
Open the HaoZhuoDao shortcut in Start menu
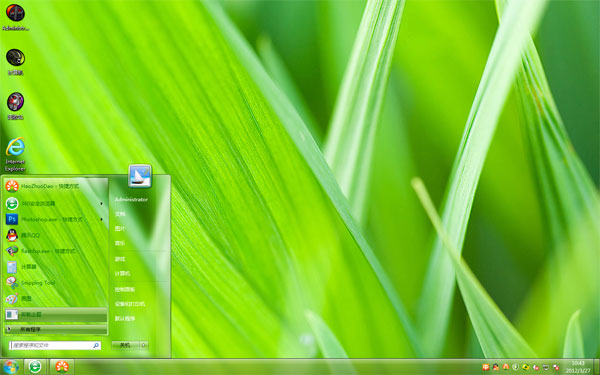(55, 186)
